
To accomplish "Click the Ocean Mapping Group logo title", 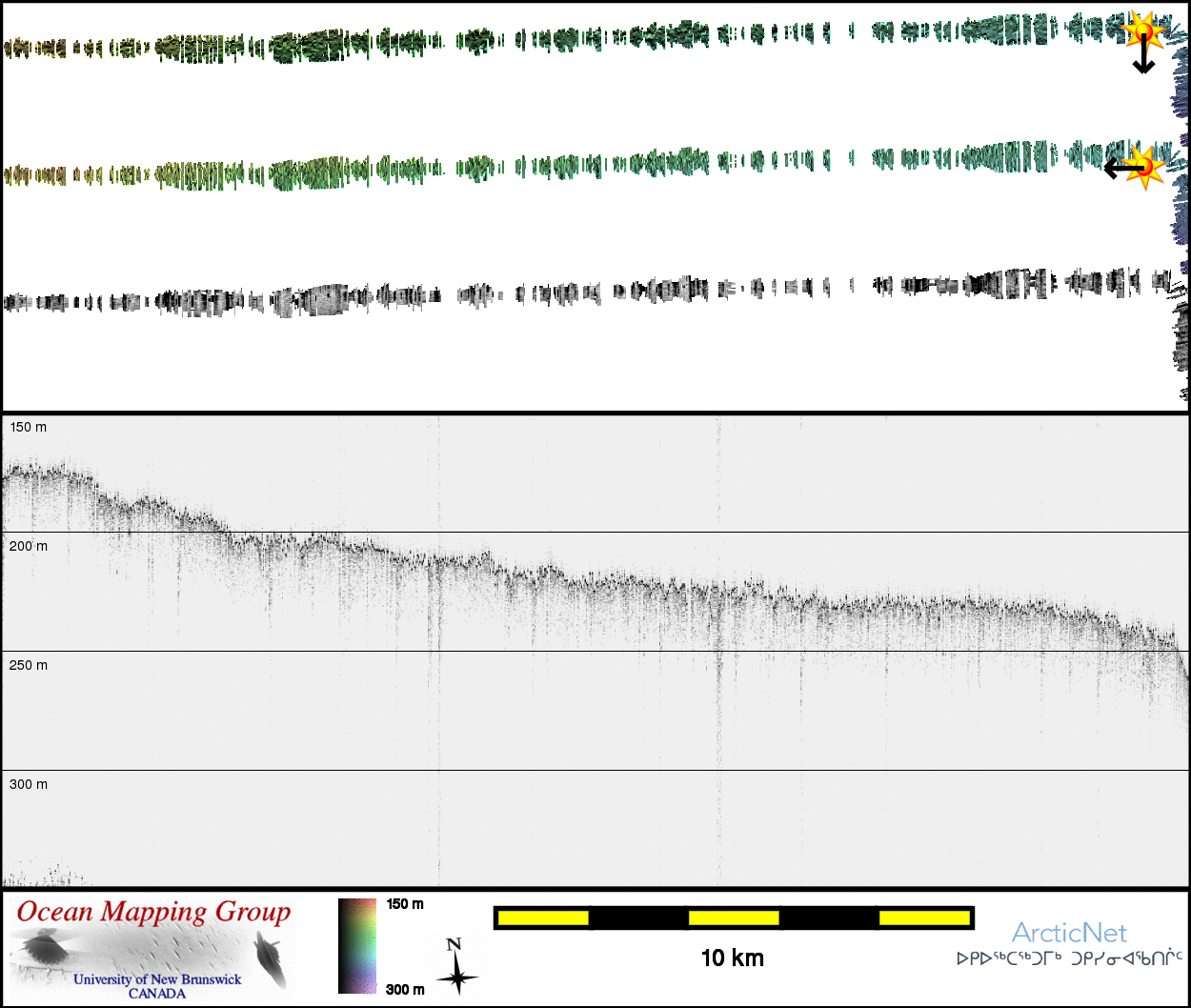I will [153, 912].
